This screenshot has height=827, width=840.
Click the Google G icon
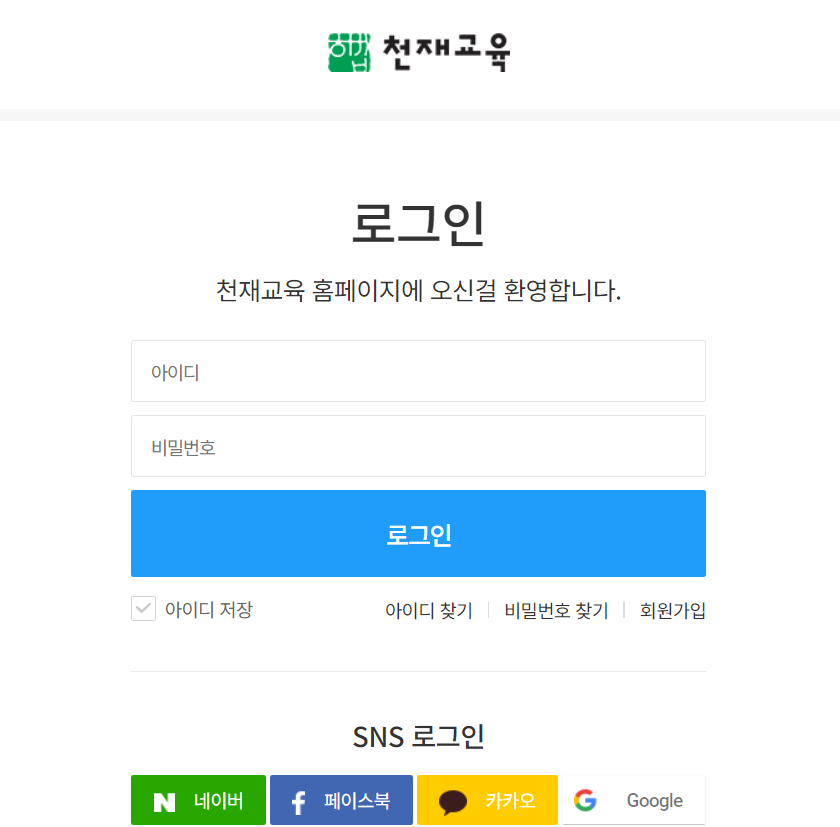pos(585,800)
